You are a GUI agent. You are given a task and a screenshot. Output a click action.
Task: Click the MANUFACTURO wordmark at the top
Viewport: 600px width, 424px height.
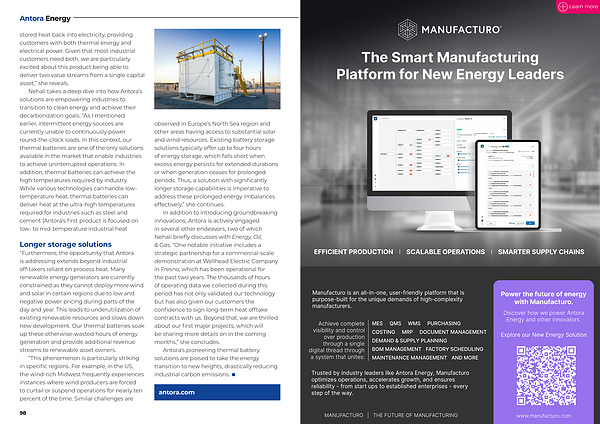point(461,29)
